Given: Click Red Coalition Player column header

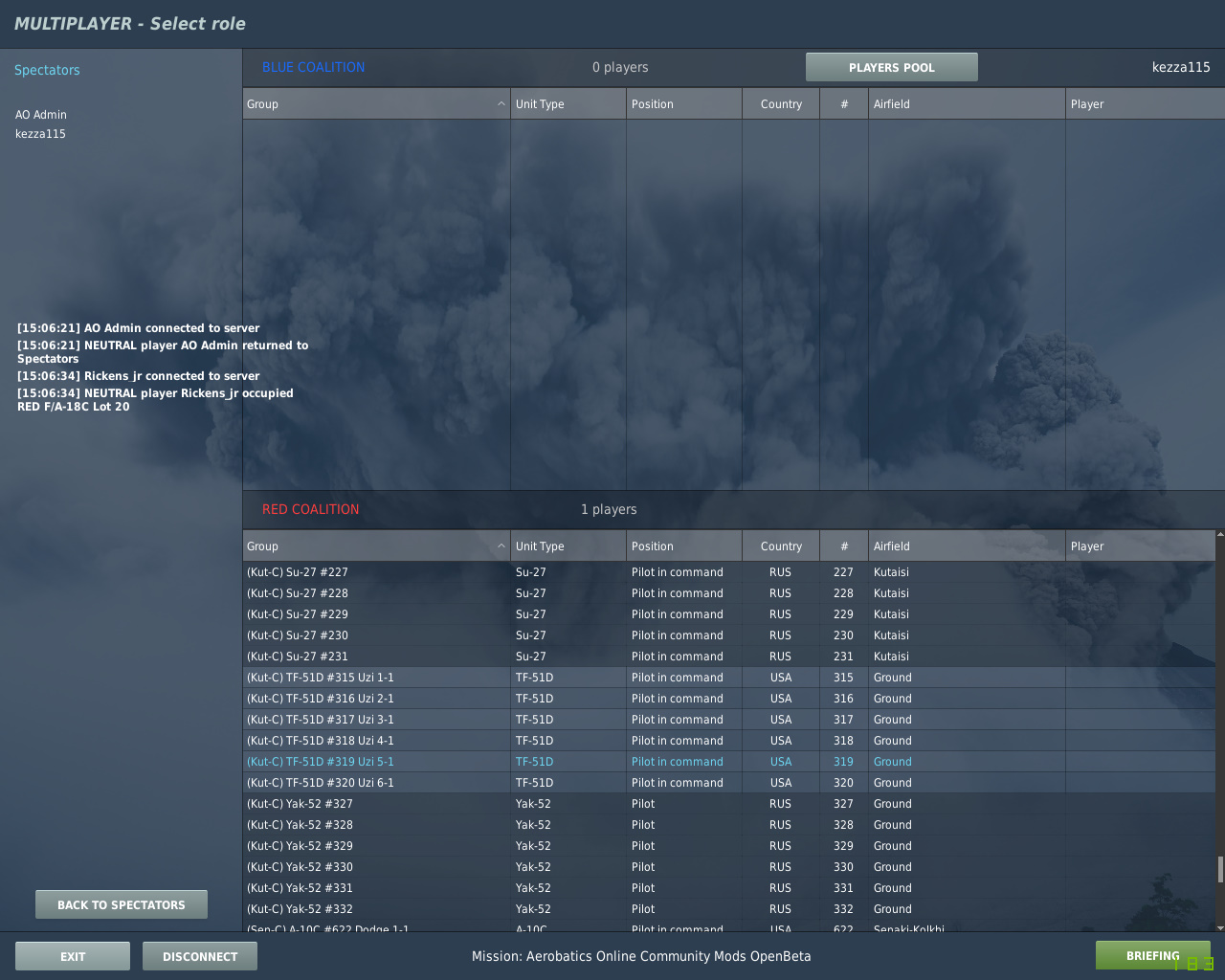Looking at the screenshot, I should click(x=1140, y=546).
